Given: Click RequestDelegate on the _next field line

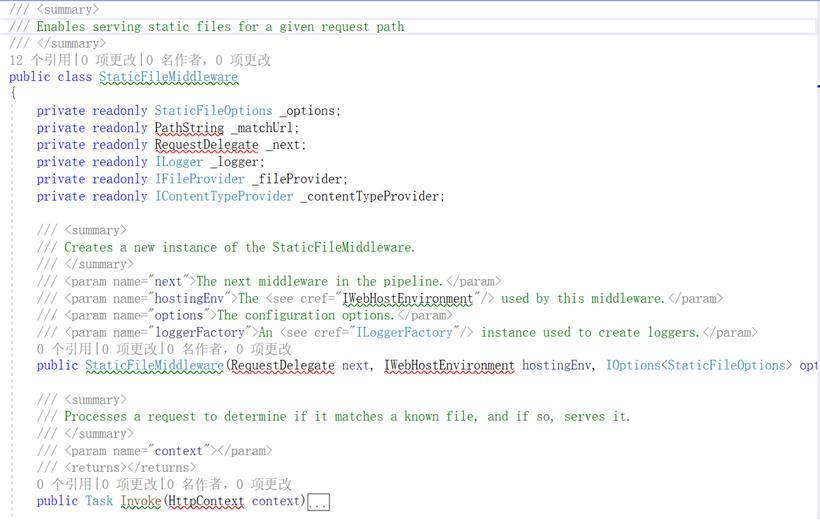Looking at the screenshot, I should (x=207, y=145).
